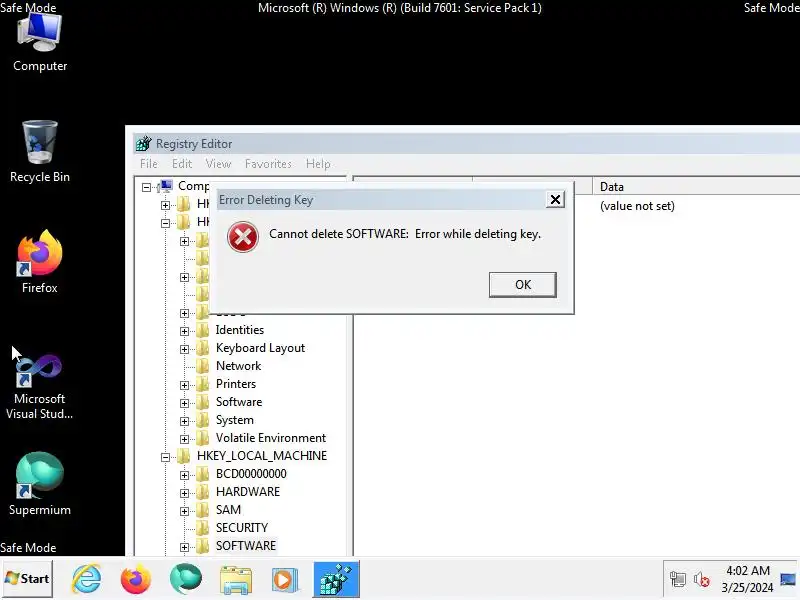Expand the Software key under current user

click(x=184, y=403)
